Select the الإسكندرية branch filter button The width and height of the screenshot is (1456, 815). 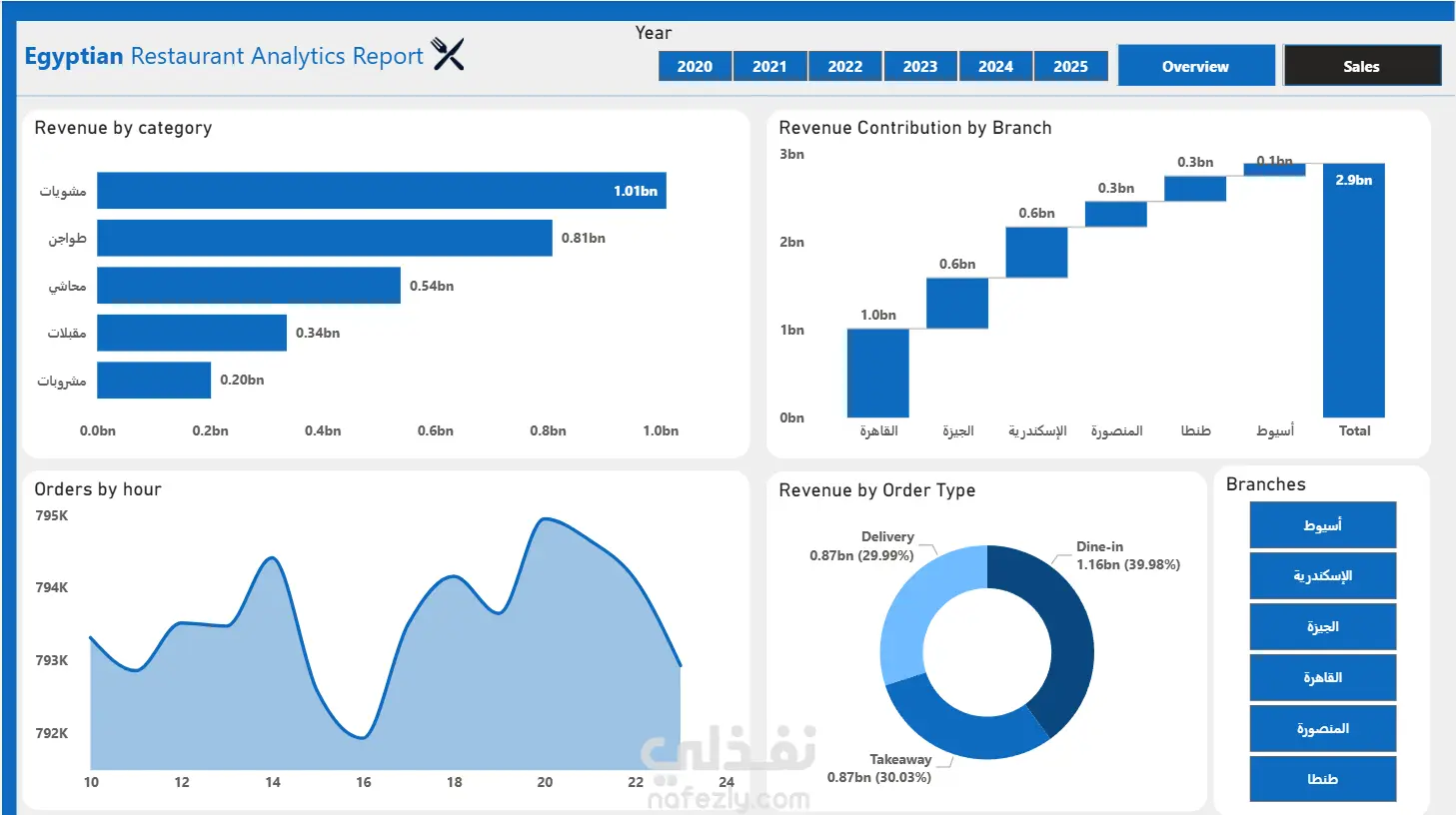(1322, 576)
